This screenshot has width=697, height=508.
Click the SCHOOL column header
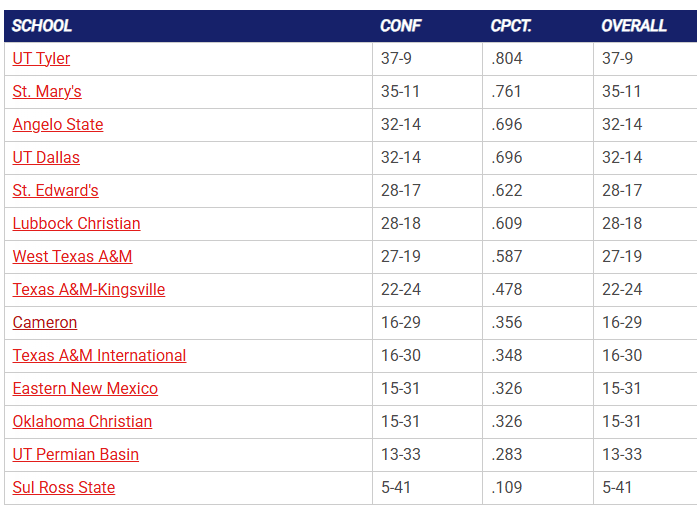(42, 26)
